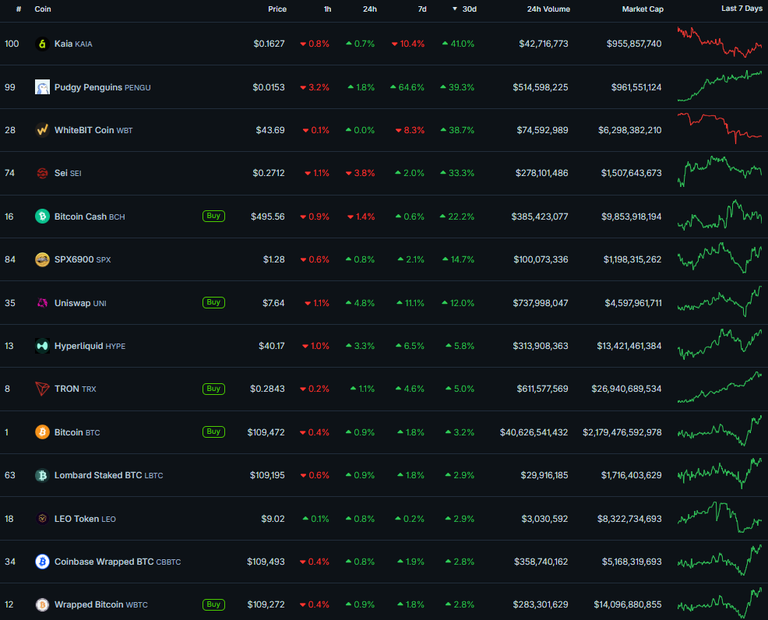Open the Uniswap UNI coin page
The image size is (768, 620).
[80, 303]
